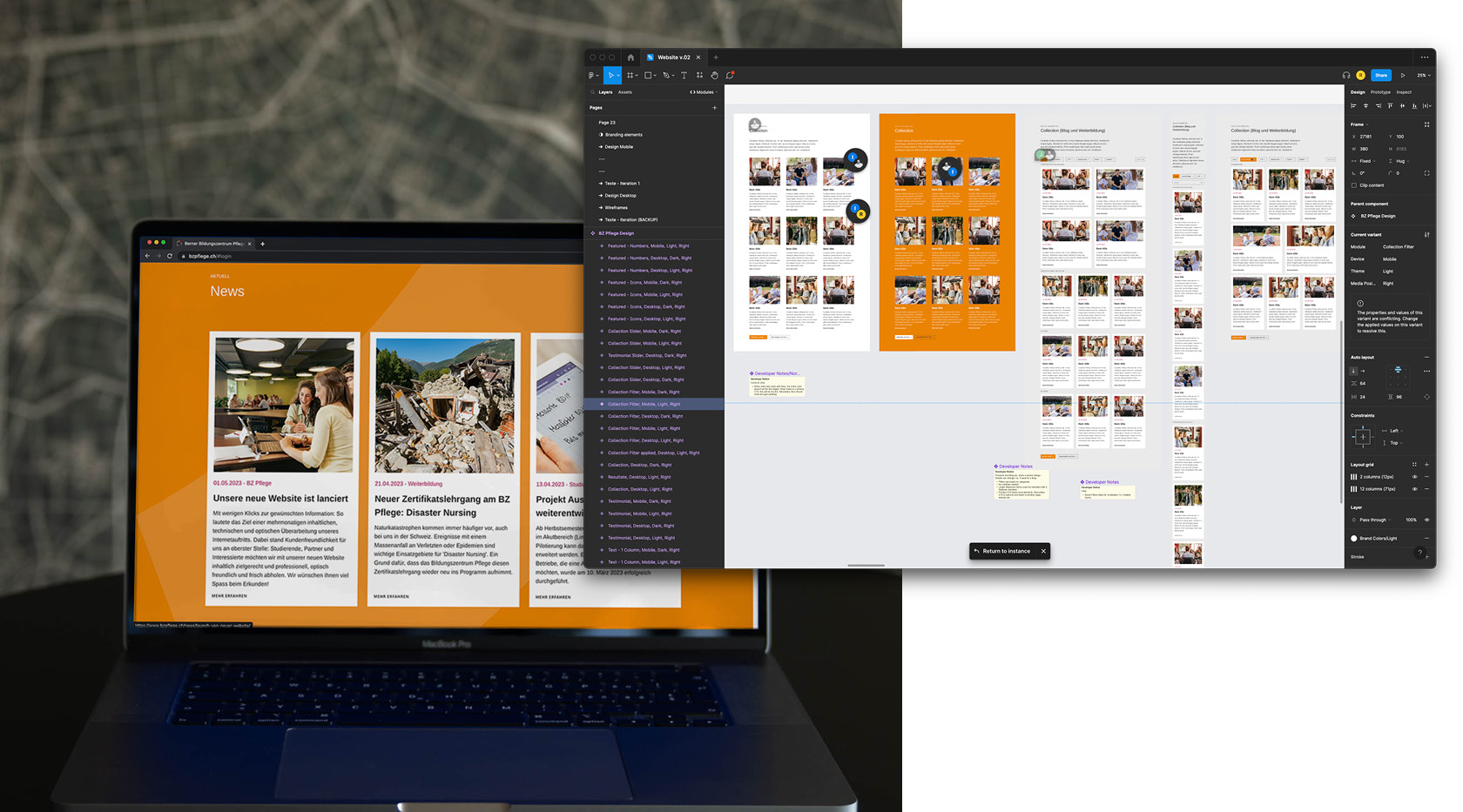Click MEHR ERFAHREN under Disaster Nursing article
The height and width of the screenshot is (812, 1463).
point(391,596)
